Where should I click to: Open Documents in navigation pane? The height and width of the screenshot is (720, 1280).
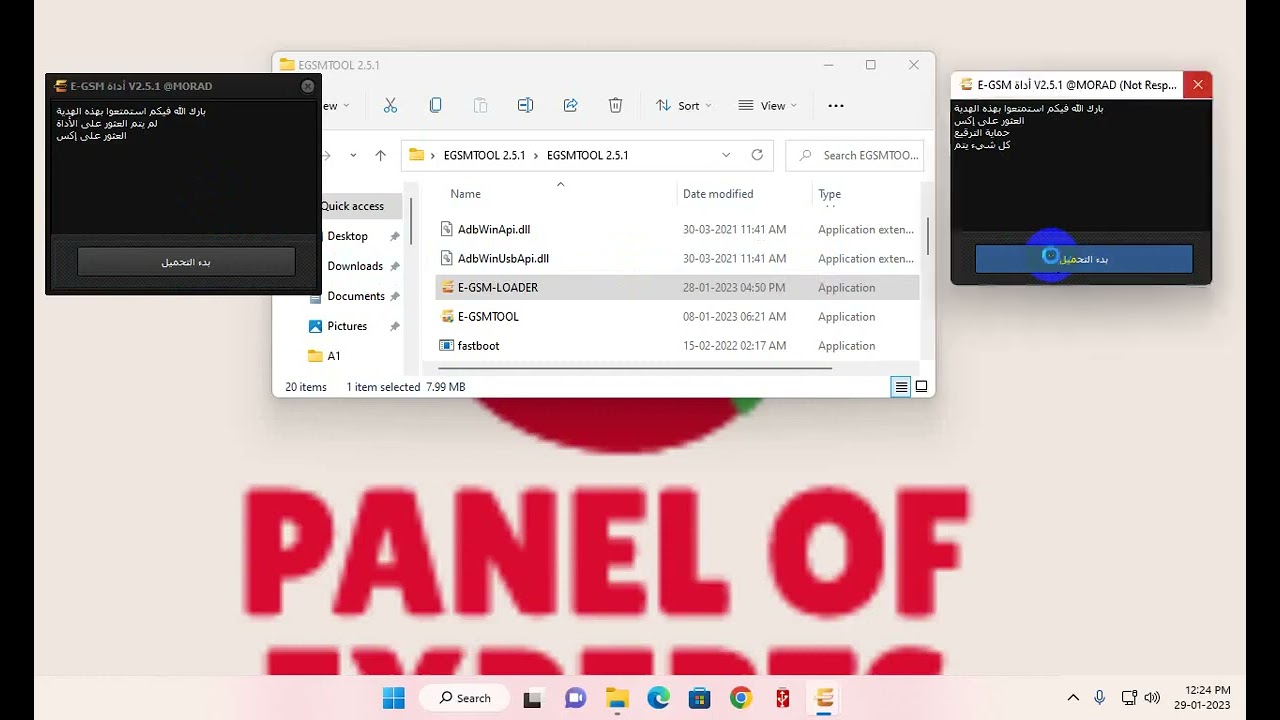[x=356, y=296]
